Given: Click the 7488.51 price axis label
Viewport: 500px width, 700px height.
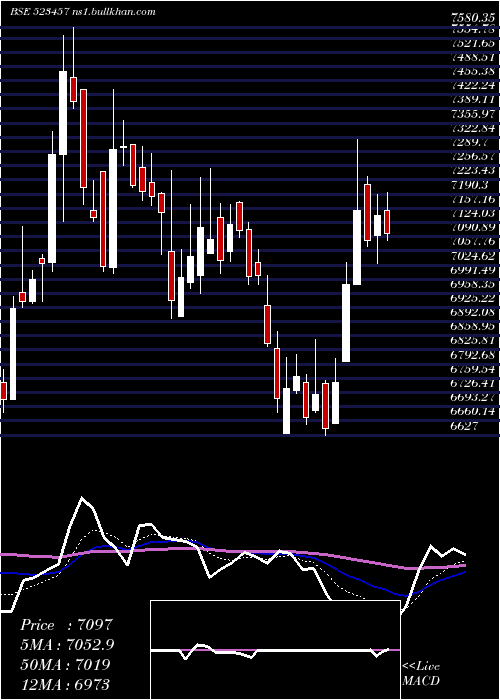Looking at the screenshot, I should [473, 58].
